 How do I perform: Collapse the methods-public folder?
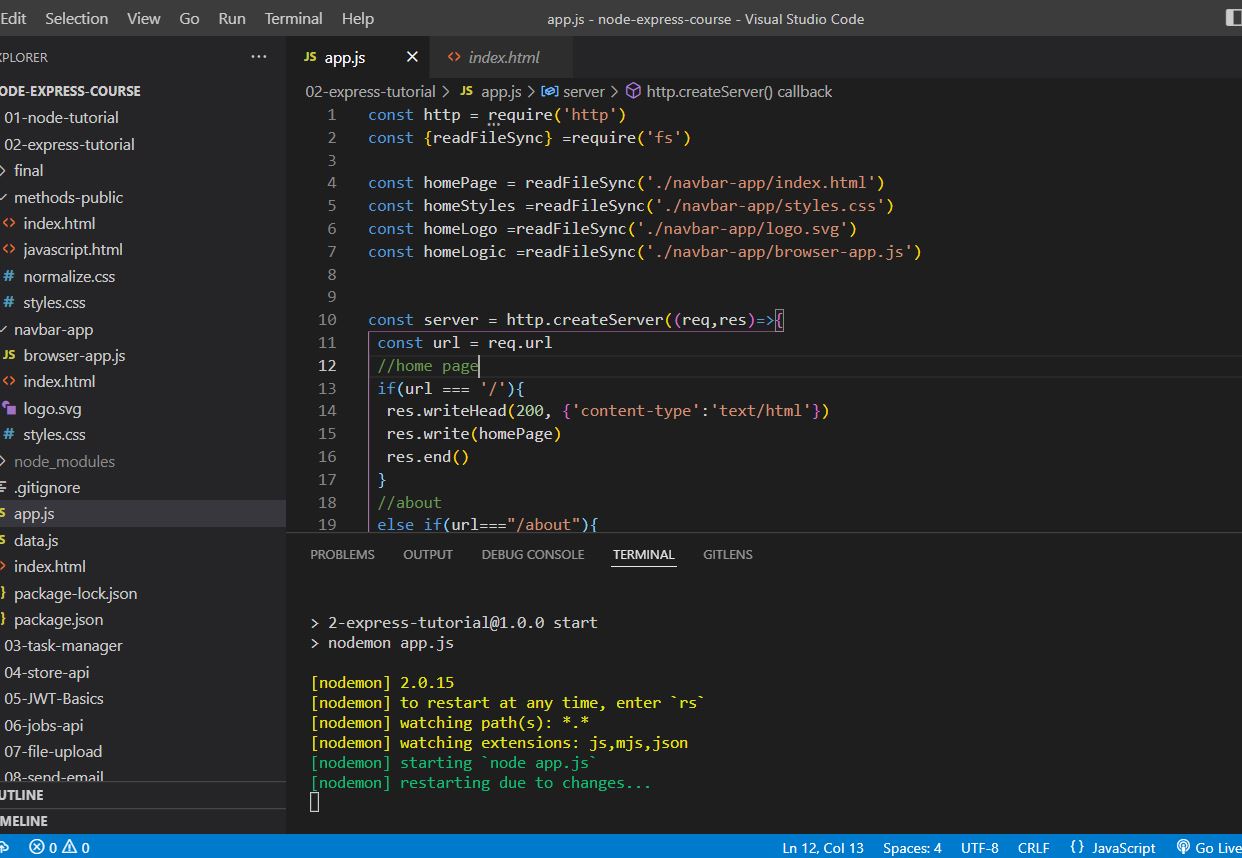[x=68, y=197]
